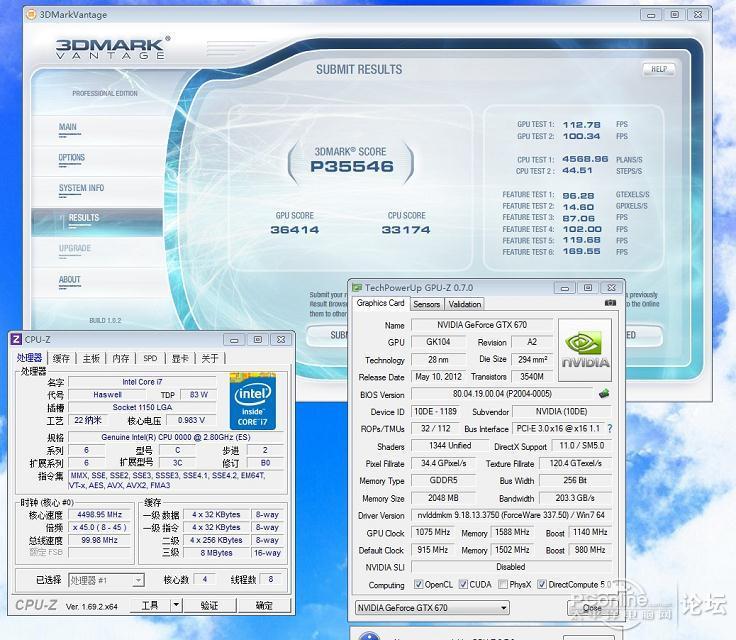Viewport: 736px width, 640px height.
Task: Open SYSTEM INFO in 3DMark Vantage sidebar
Action: pos(81,188)
